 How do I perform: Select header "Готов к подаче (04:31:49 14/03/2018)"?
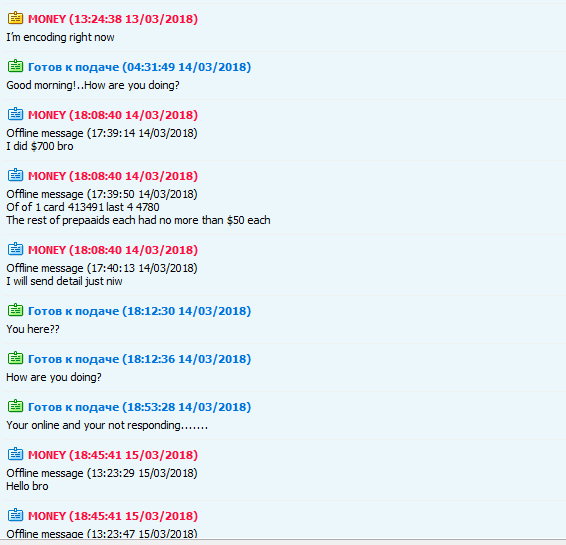[139, 67]
